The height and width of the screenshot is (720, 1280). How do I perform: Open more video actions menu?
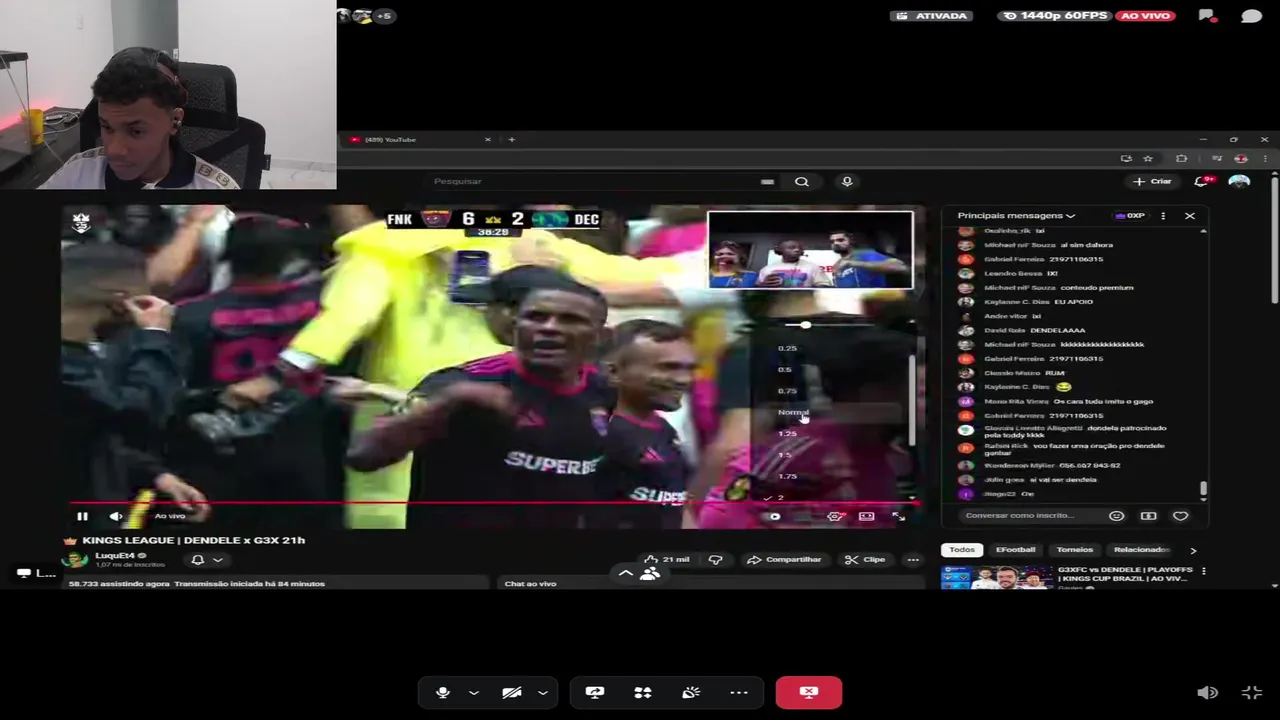pyautogui.click(x=912, y=560)
